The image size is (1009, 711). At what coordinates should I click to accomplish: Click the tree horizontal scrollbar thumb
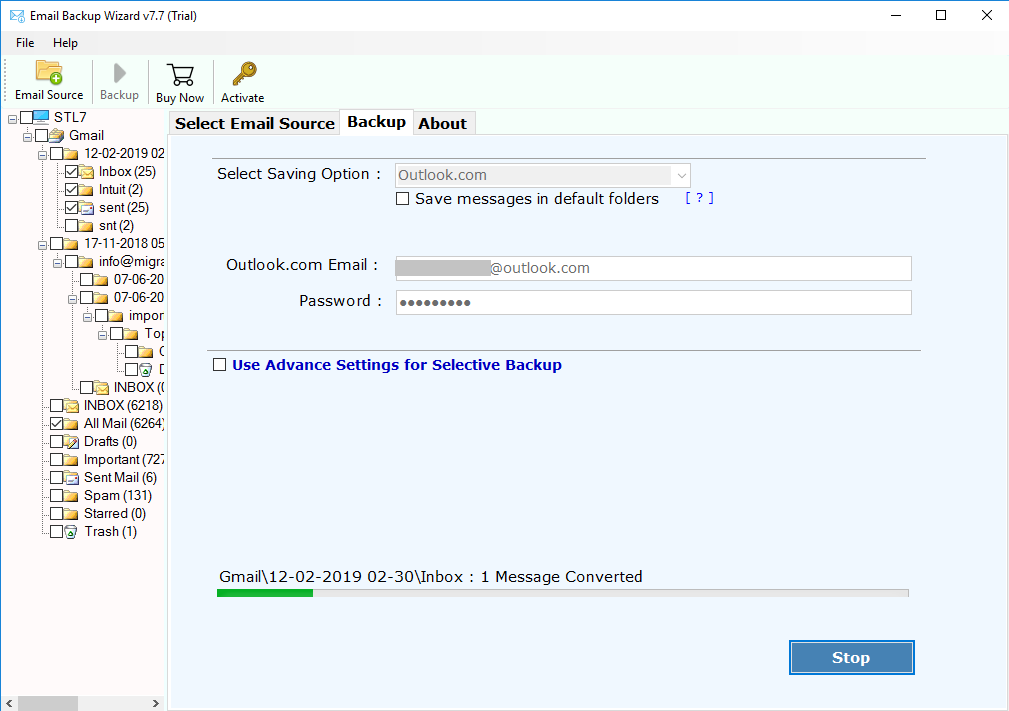tap(48, 703)
